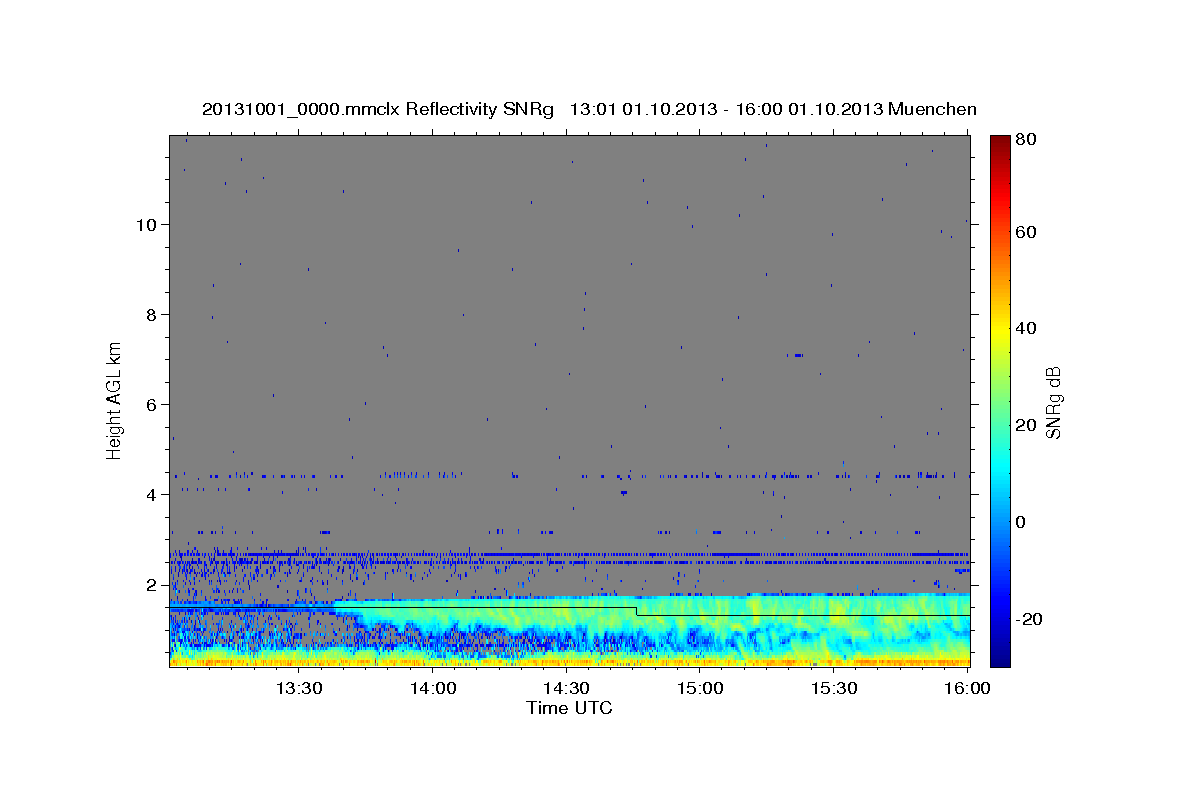Click the height tick label 8
Viewport: 1200px width, 800px height.
click(x=153, y=314)
